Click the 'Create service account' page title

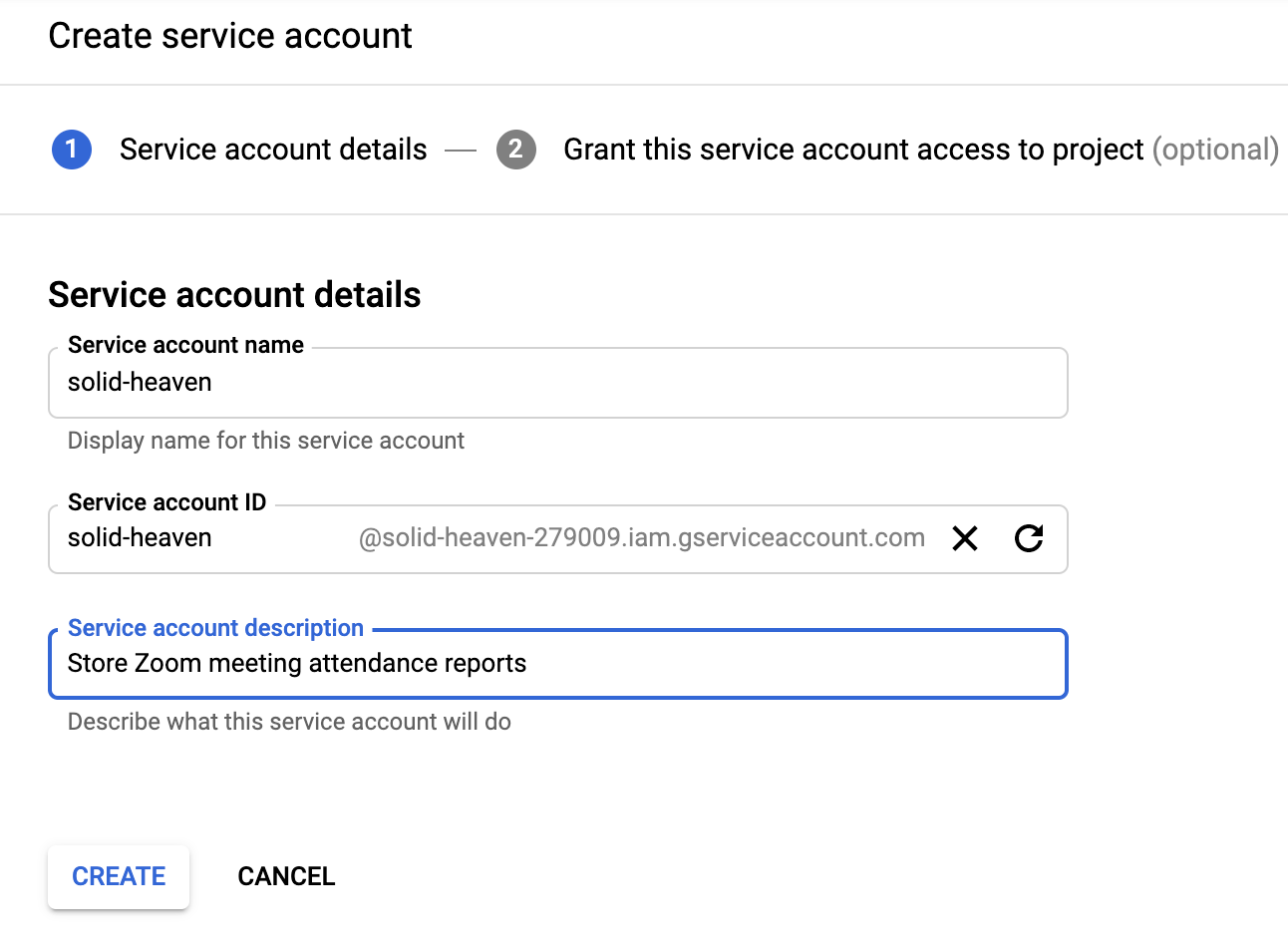pyautogui.click(x=230, y=36)
